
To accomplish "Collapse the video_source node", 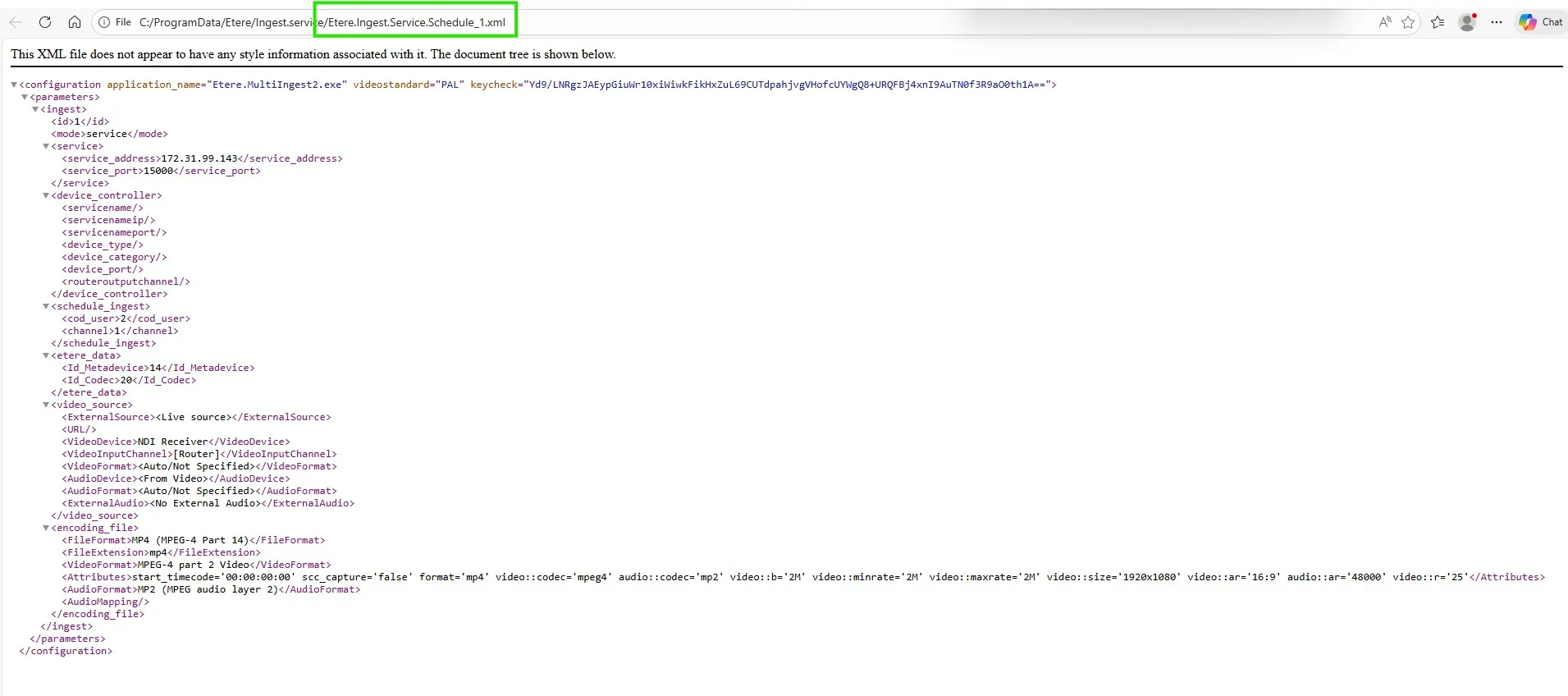I will 46,405.
